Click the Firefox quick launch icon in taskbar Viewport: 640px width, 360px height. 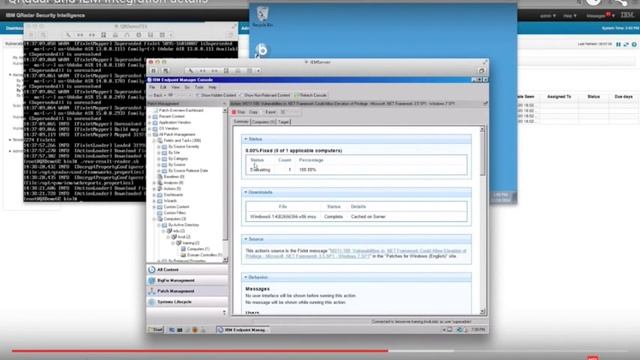[x=195, y=330]
